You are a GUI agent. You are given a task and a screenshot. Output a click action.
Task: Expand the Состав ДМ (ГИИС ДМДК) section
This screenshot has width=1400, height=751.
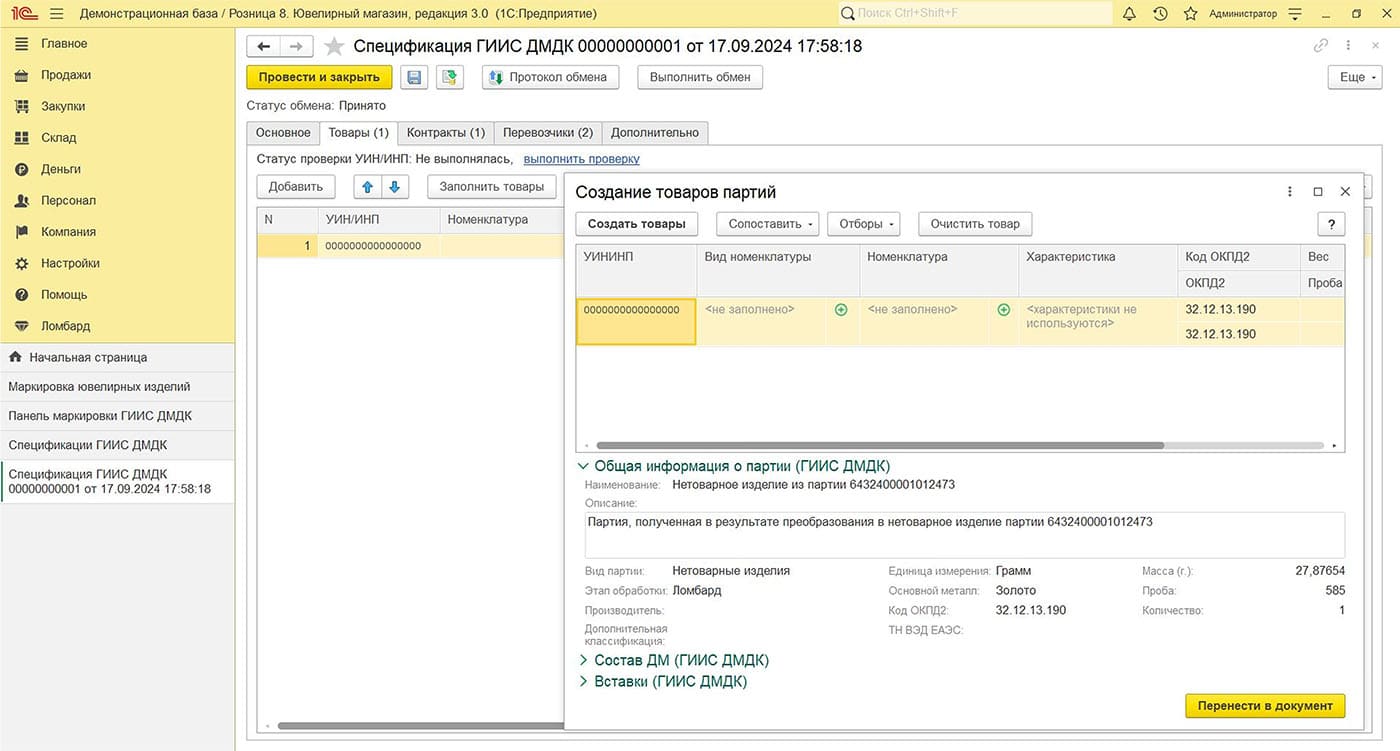coord(674,660)
